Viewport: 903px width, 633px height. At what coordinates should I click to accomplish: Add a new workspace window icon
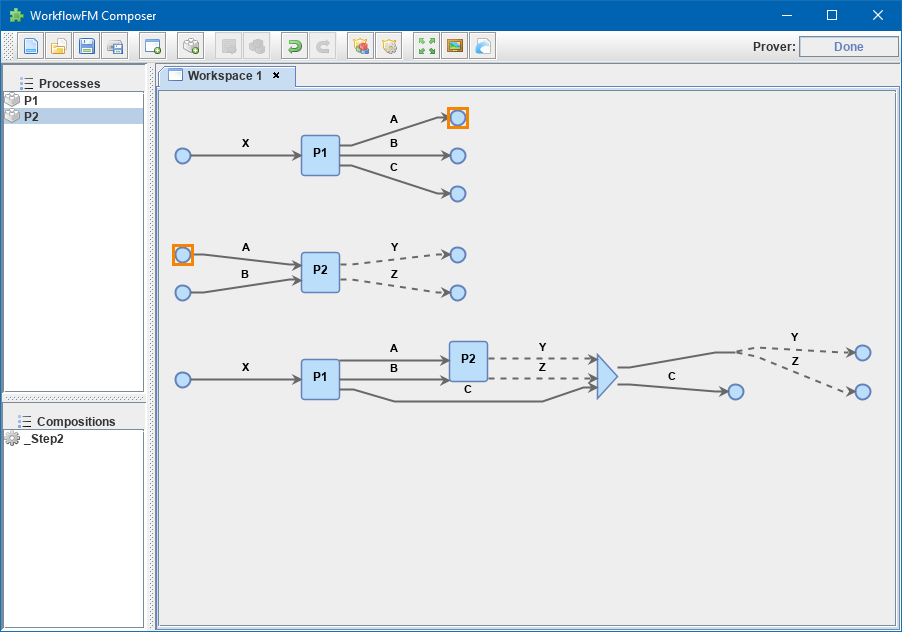[152, 46]
